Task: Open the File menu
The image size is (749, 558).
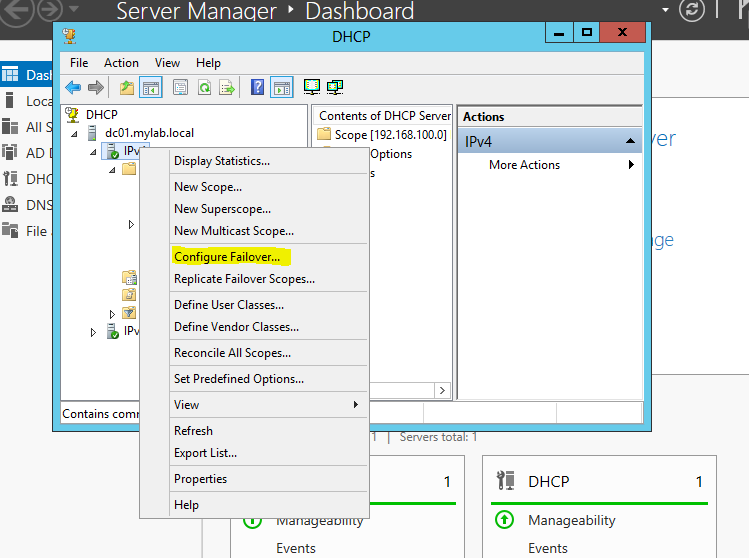Action: pyautogui.click(x=79, y=63)
